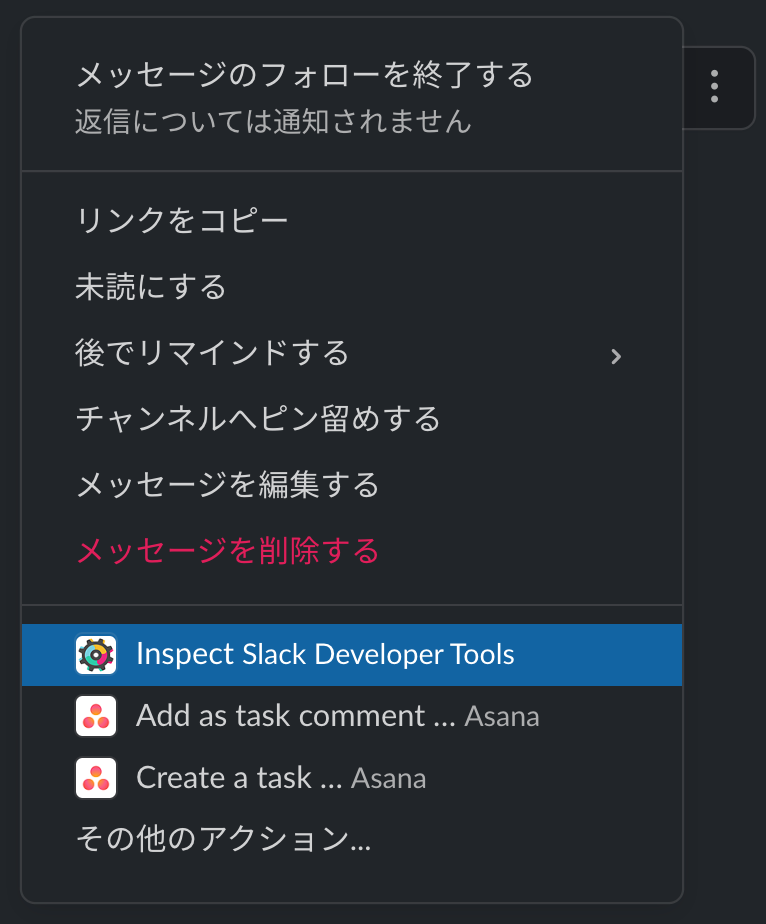The image size is (766, 924).
Task: Expand the 後でリマインドする submenu arrow
Action: [x=616, y=355]
